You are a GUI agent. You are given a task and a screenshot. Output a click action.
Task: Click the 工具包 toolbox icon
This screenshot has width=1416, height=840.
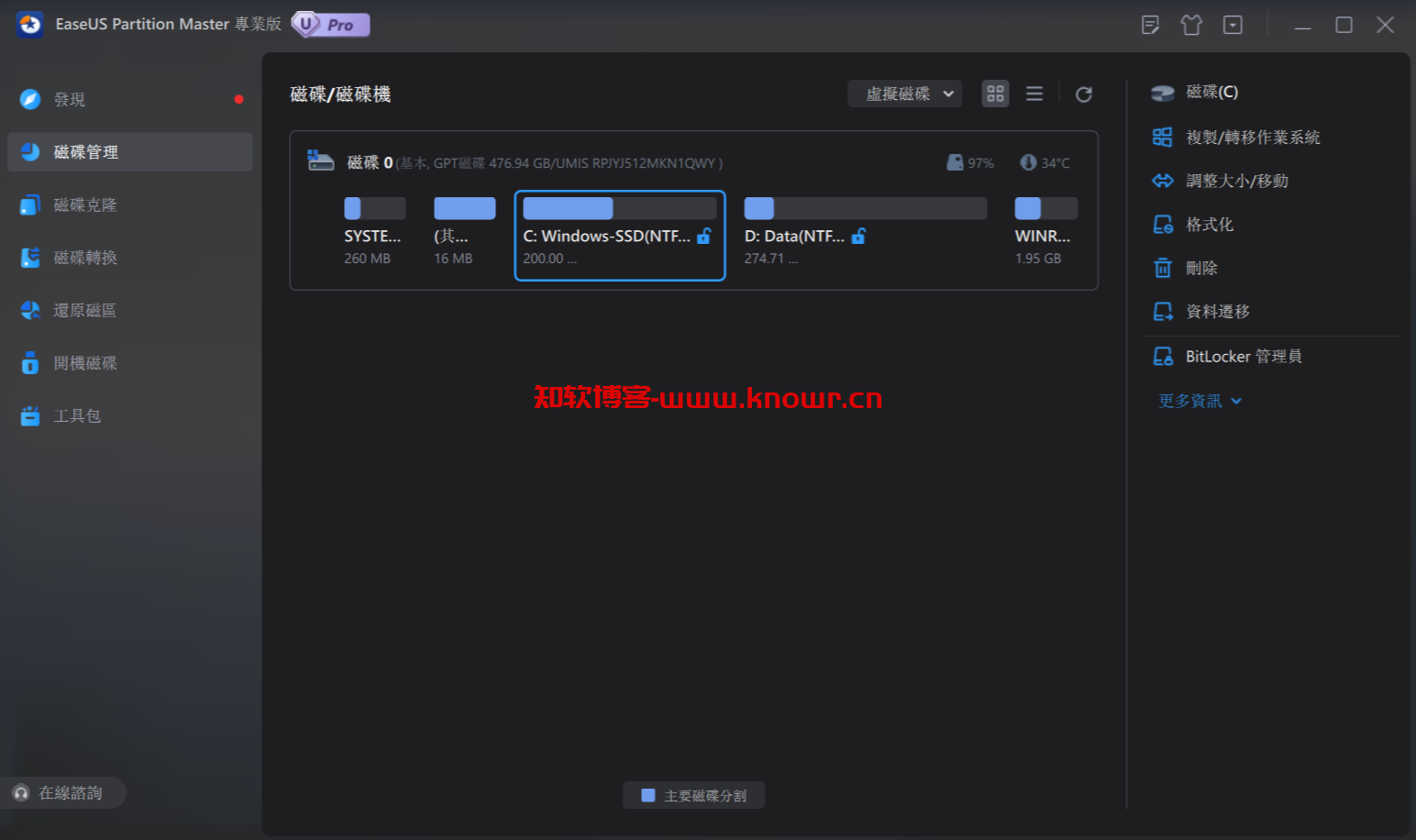[30, 415]
